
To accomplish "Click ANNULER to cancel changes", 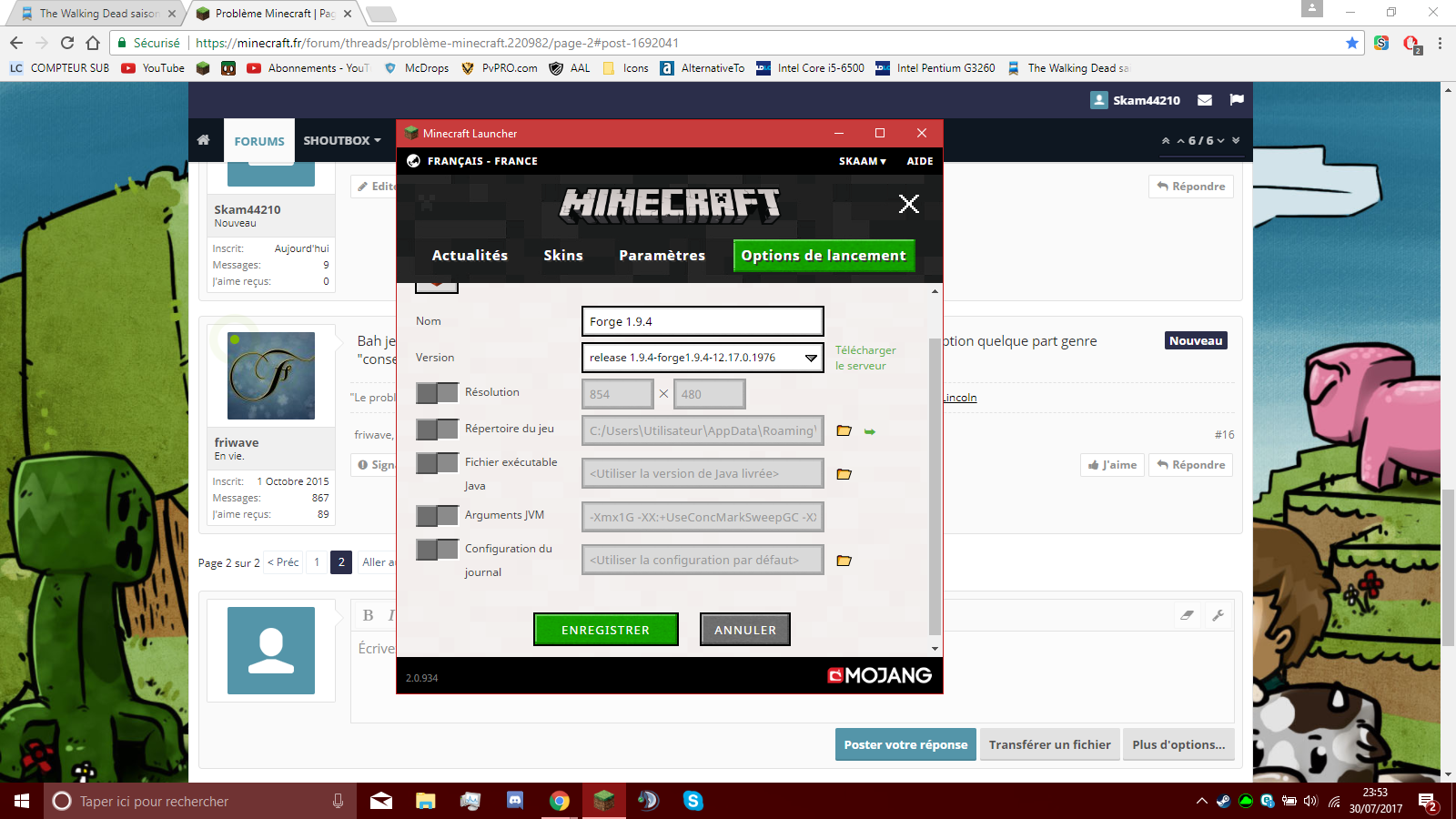I will tap(745, 630).
